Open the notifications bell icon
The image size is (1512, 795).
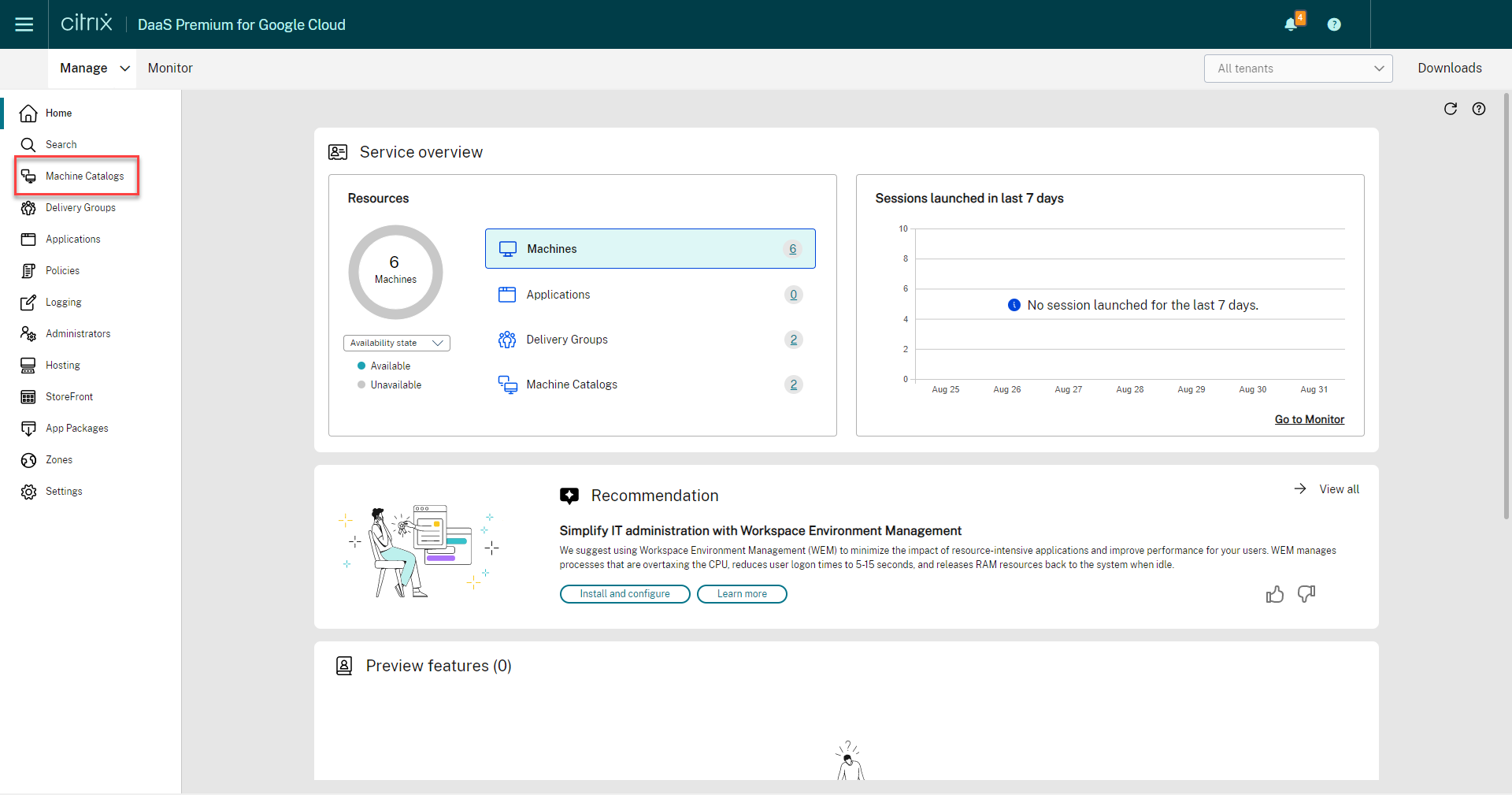point(1291,24)
